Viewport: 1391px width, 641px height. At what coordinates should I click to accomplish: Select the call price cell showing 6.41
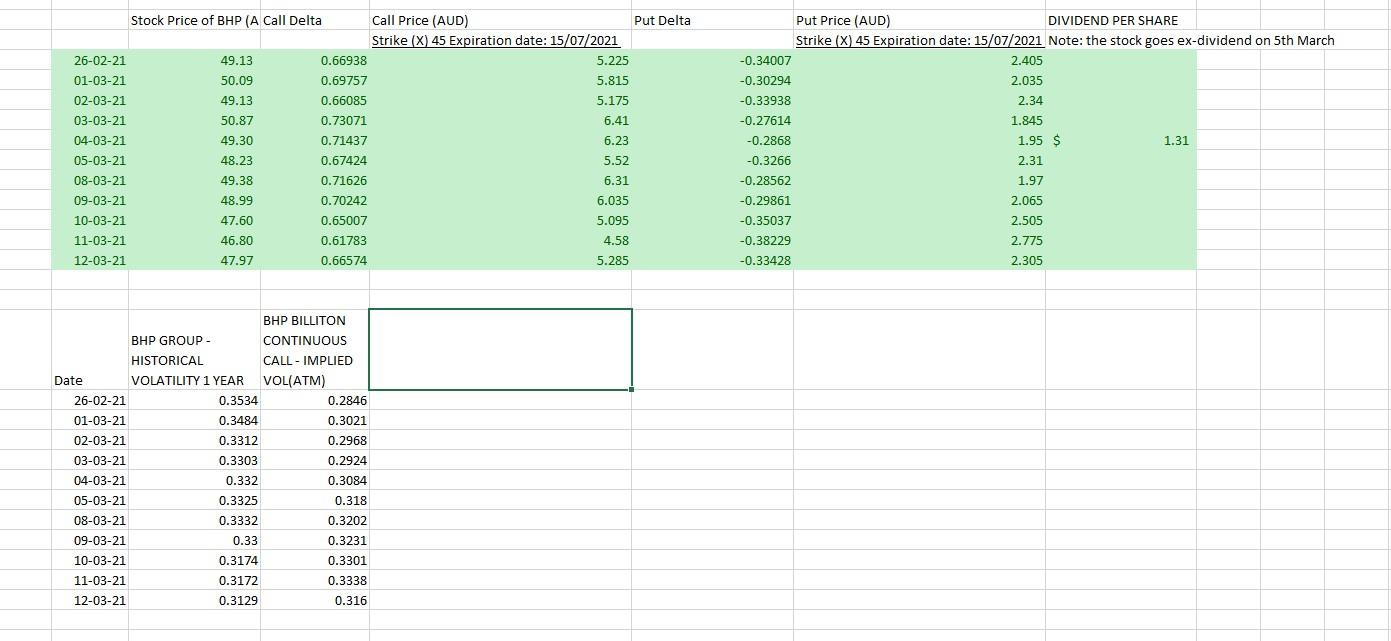click(x=500, y=120)
